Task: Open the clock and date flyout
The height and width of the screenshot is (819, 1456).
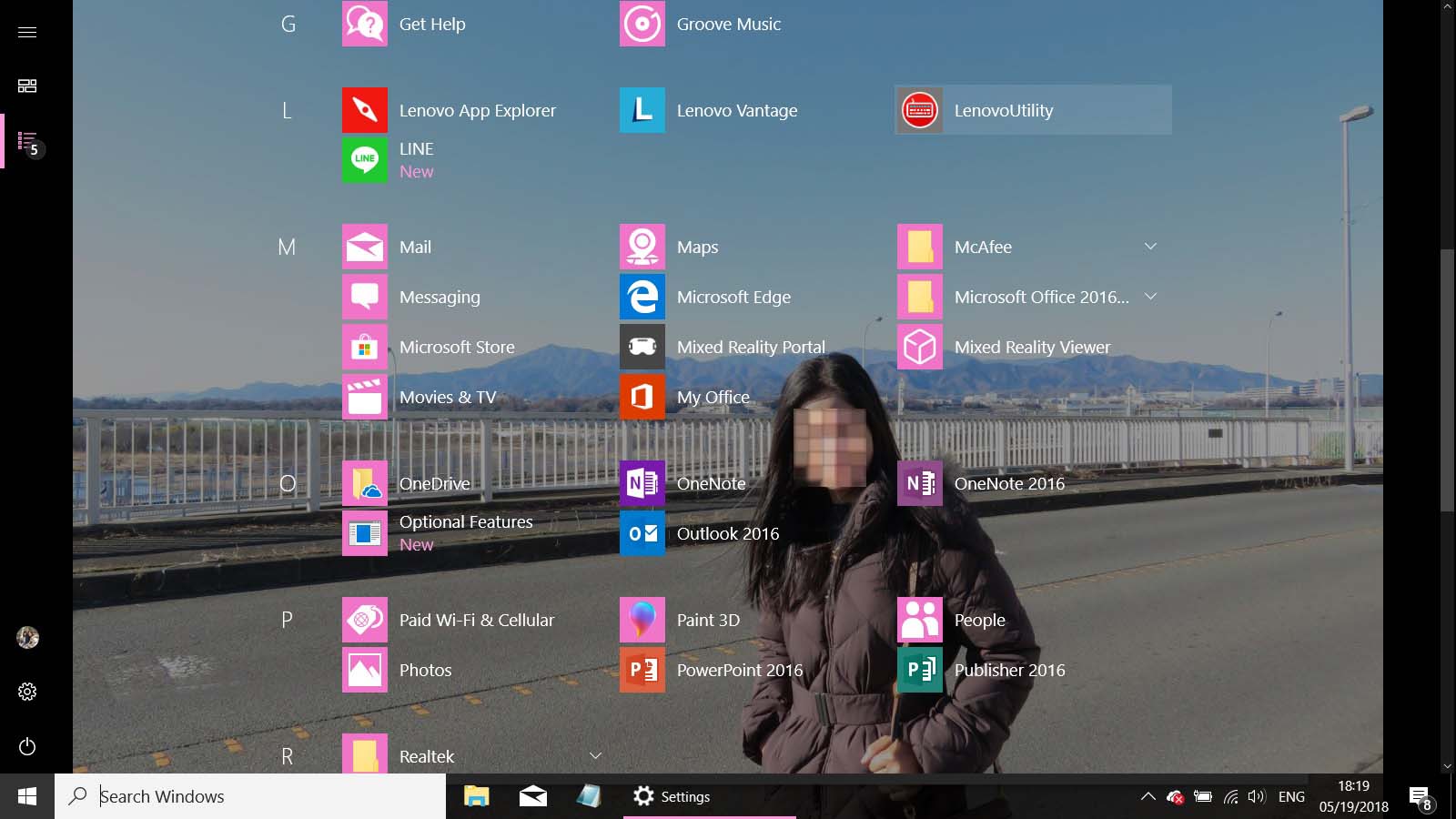Action: click(x=1354, y=796)
